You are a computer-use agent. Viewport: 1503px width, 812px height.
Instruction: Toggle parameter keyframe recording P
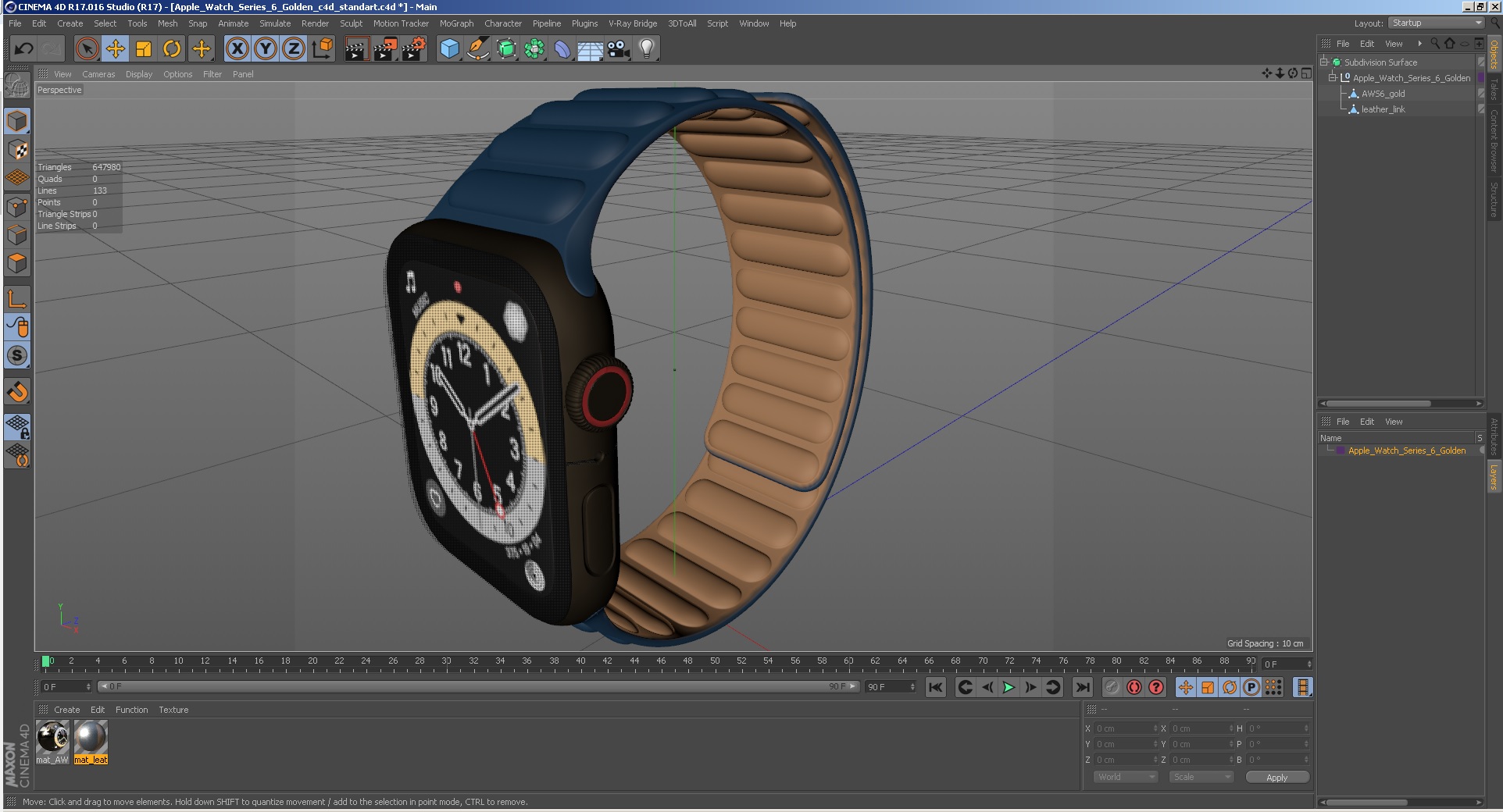(1251, 687)
